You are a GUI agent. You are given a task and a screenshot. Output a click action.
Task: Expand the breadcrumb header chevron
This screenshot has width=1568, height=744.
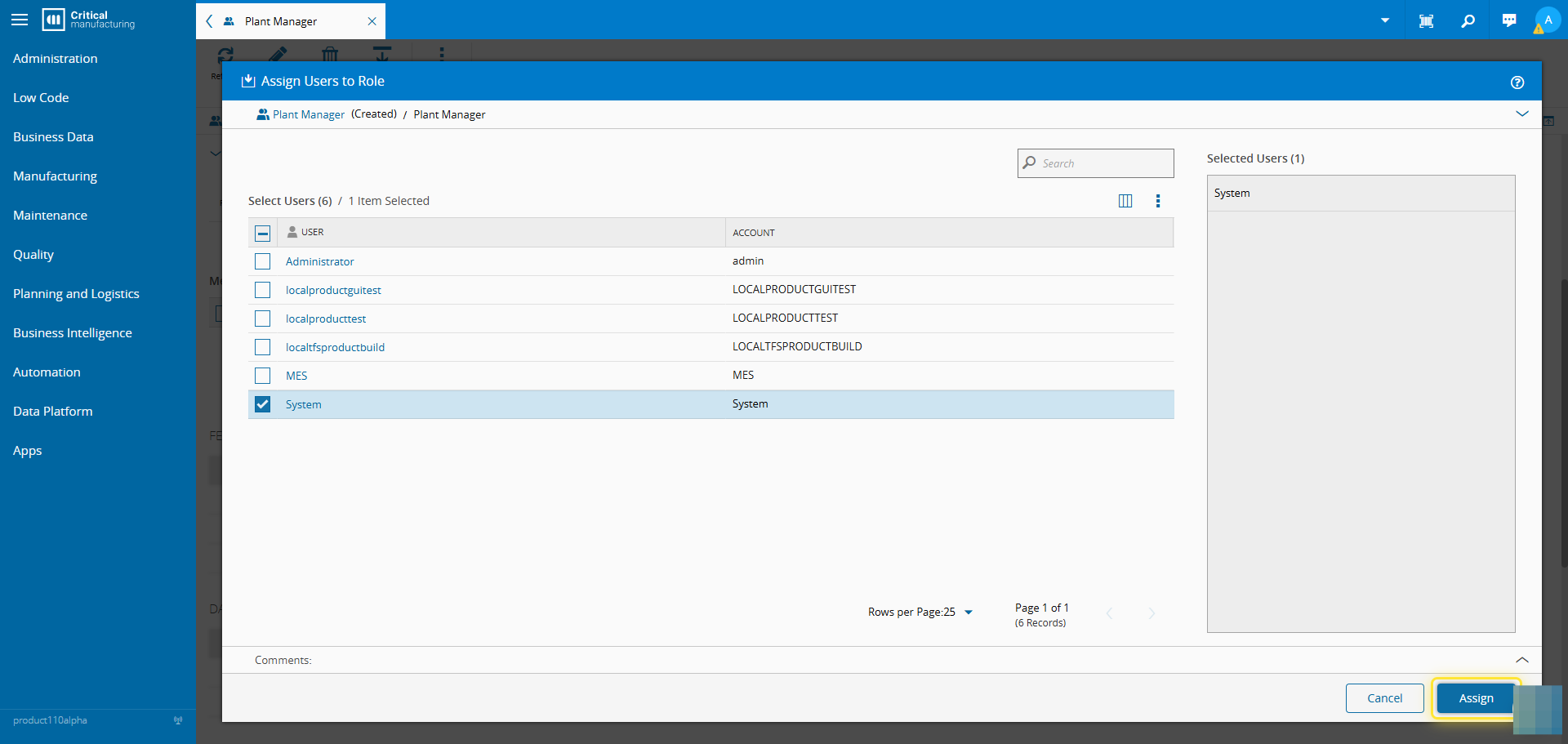1521,114
